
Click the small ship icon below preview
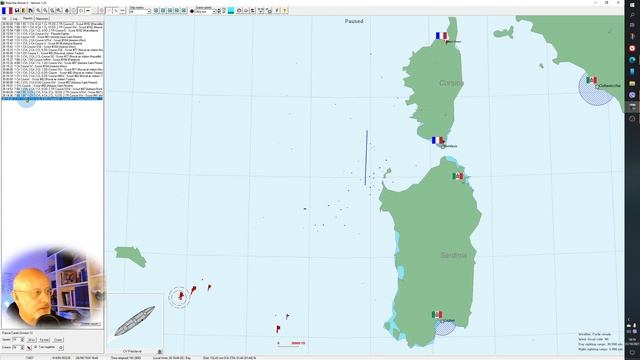[x=160, y=351]
